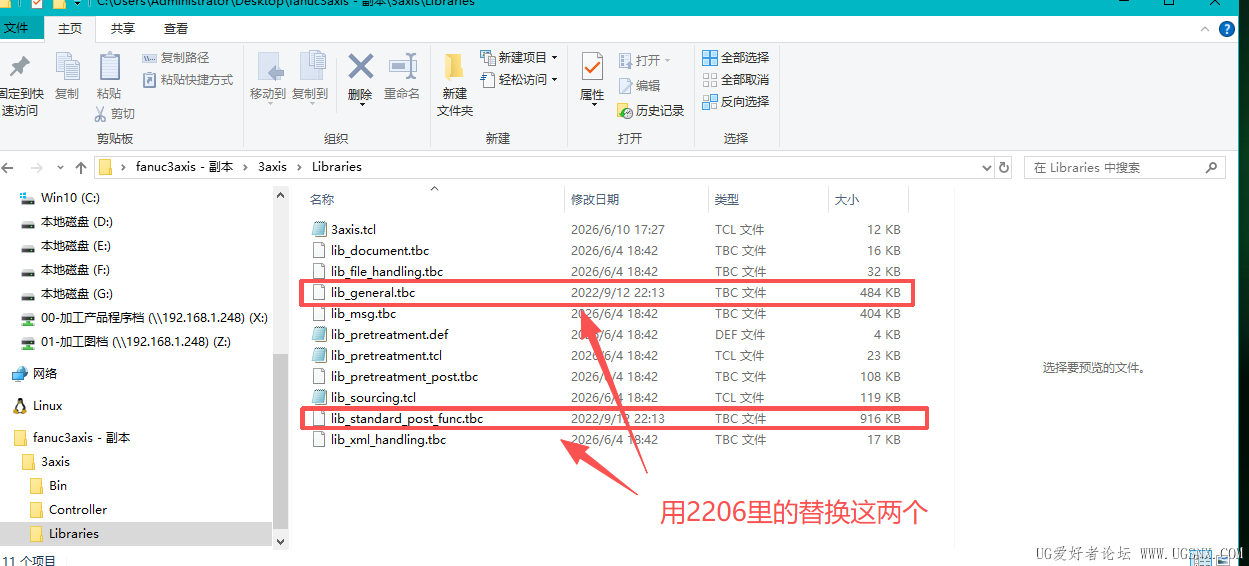This screenshot has height=566, width=1249.
Task: Switch to the Home (主页) tab
Action: click(70, 29)
